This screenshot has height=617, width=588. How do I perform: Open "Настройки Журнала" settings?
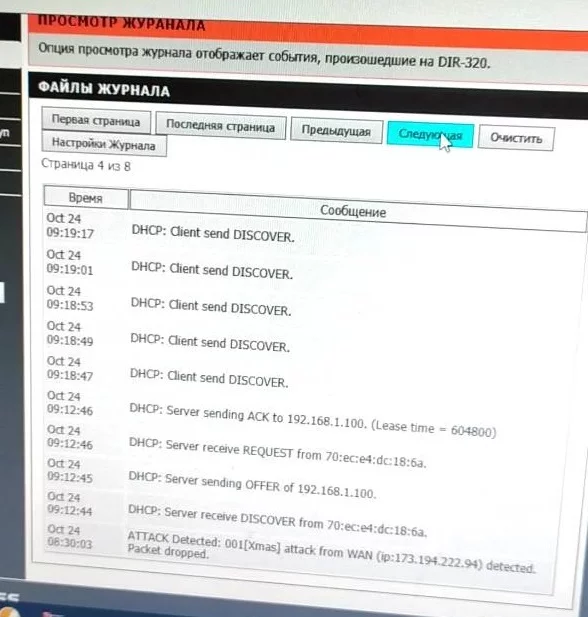[104, 144]
